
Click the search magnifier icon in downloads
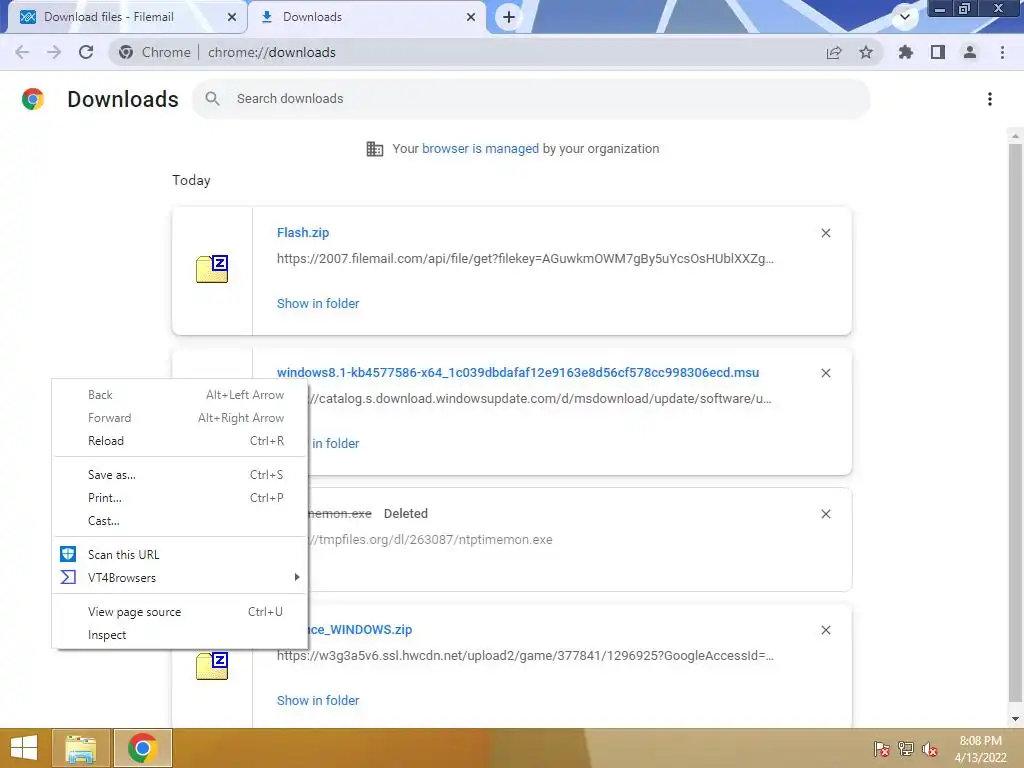click(212, 99)
